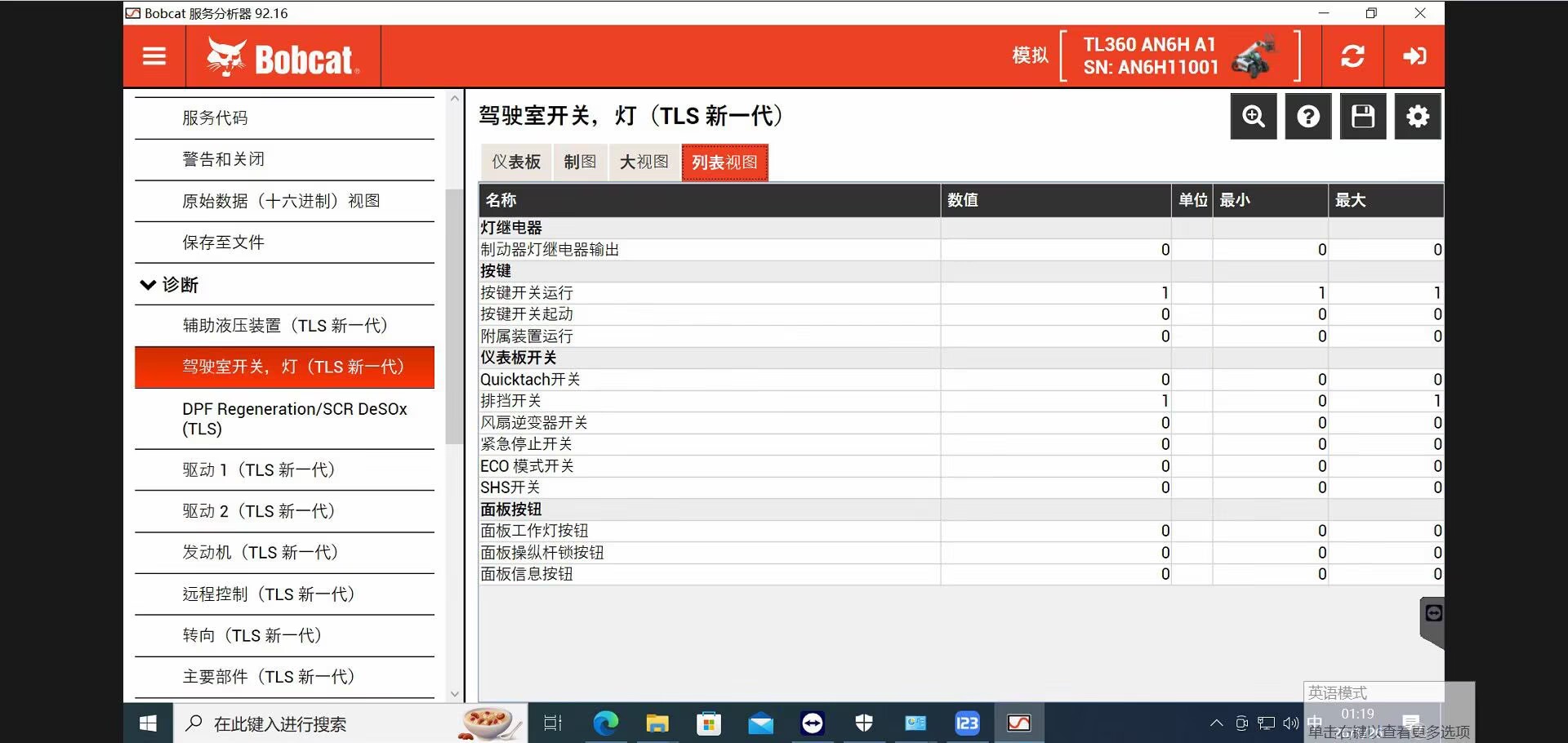The width and height of the screenshot is (1568, 743).
Task: Switch to the 仪表板 tab
Action: click(515, 162)
